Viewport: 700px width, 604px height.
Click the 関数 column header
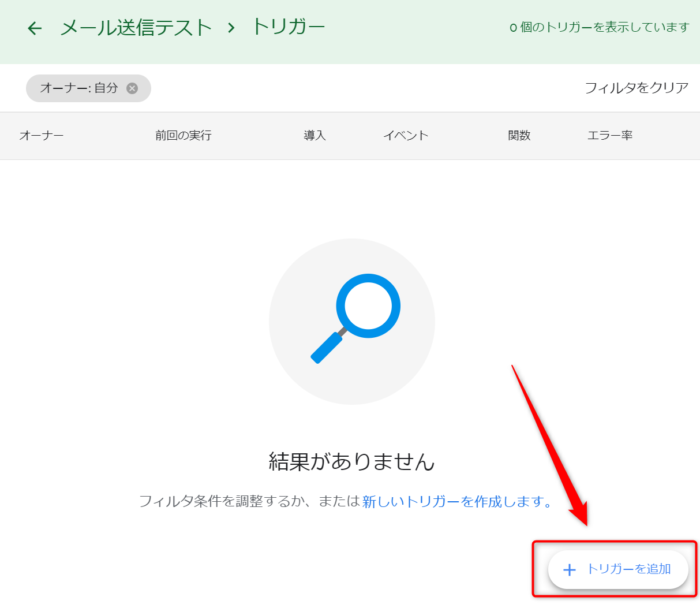pos(519,135)
